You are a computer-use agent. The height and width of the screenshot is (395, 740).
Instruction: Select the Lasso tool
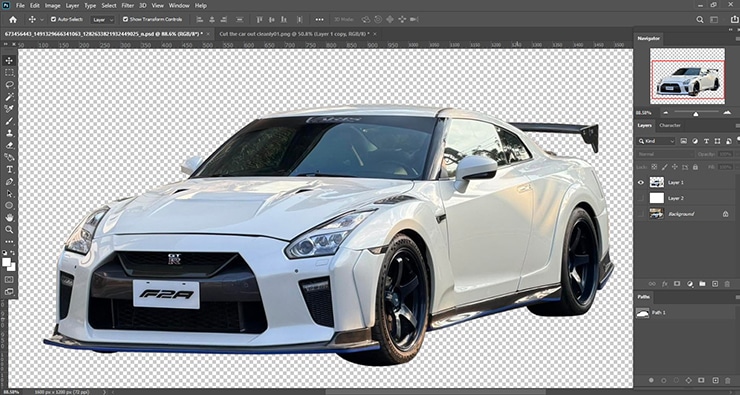pos(9,85)
